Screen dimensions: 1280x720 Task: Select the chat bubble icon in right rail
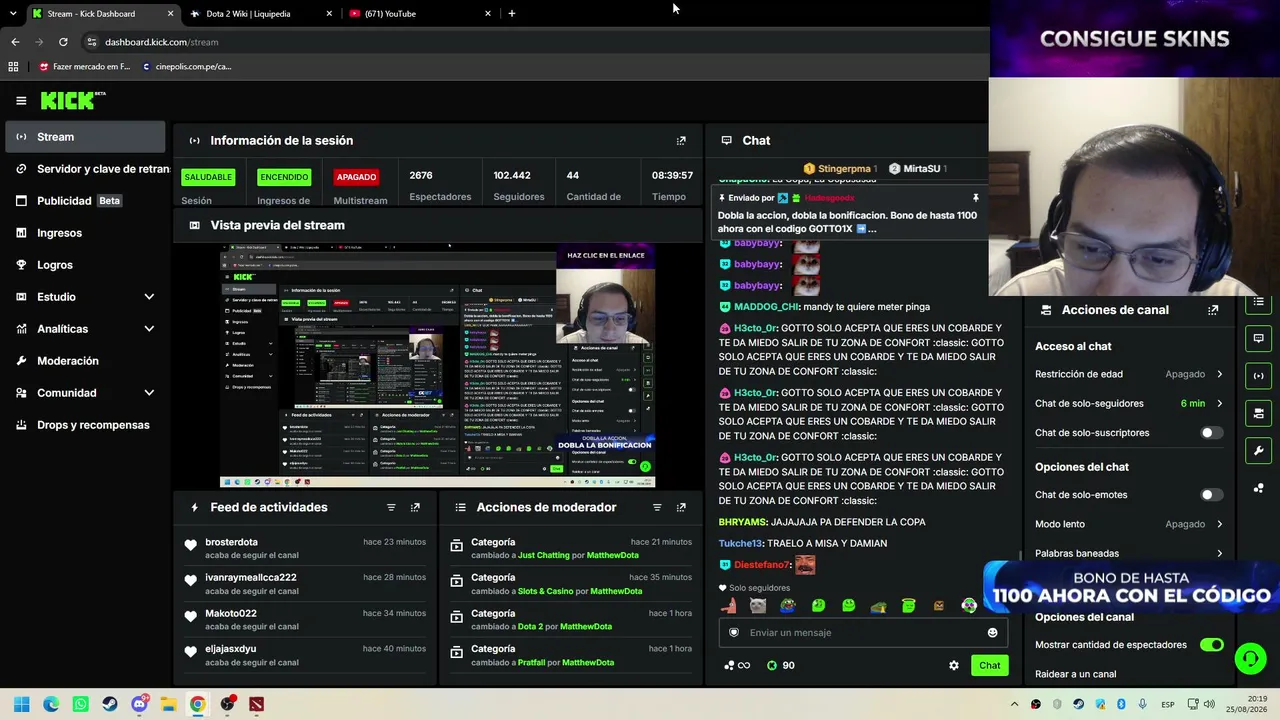click(1258, 339)
